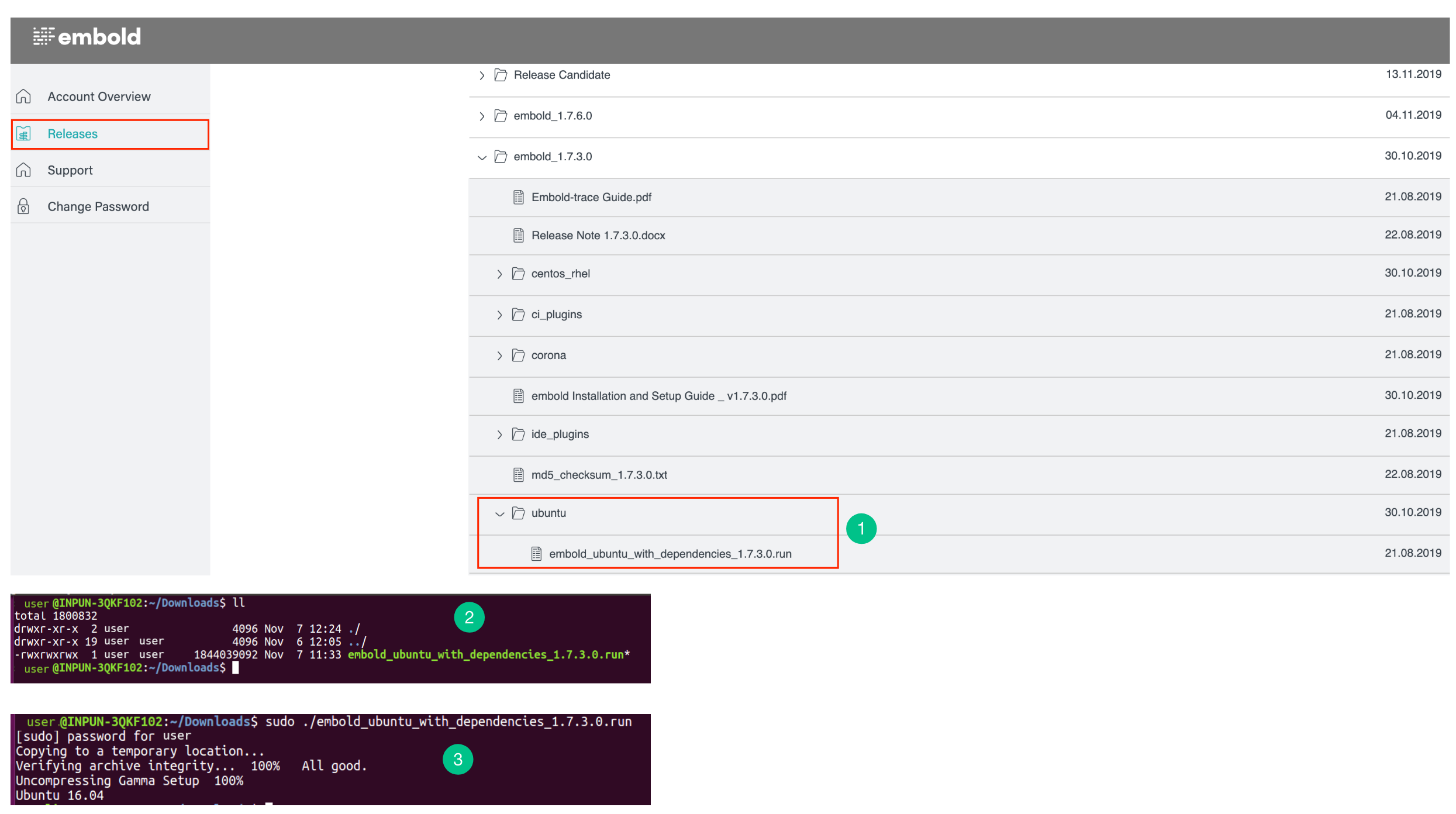This screenshot has height=814, width=1456.
Task: Go to Change Password
Action: click(98, 206)
